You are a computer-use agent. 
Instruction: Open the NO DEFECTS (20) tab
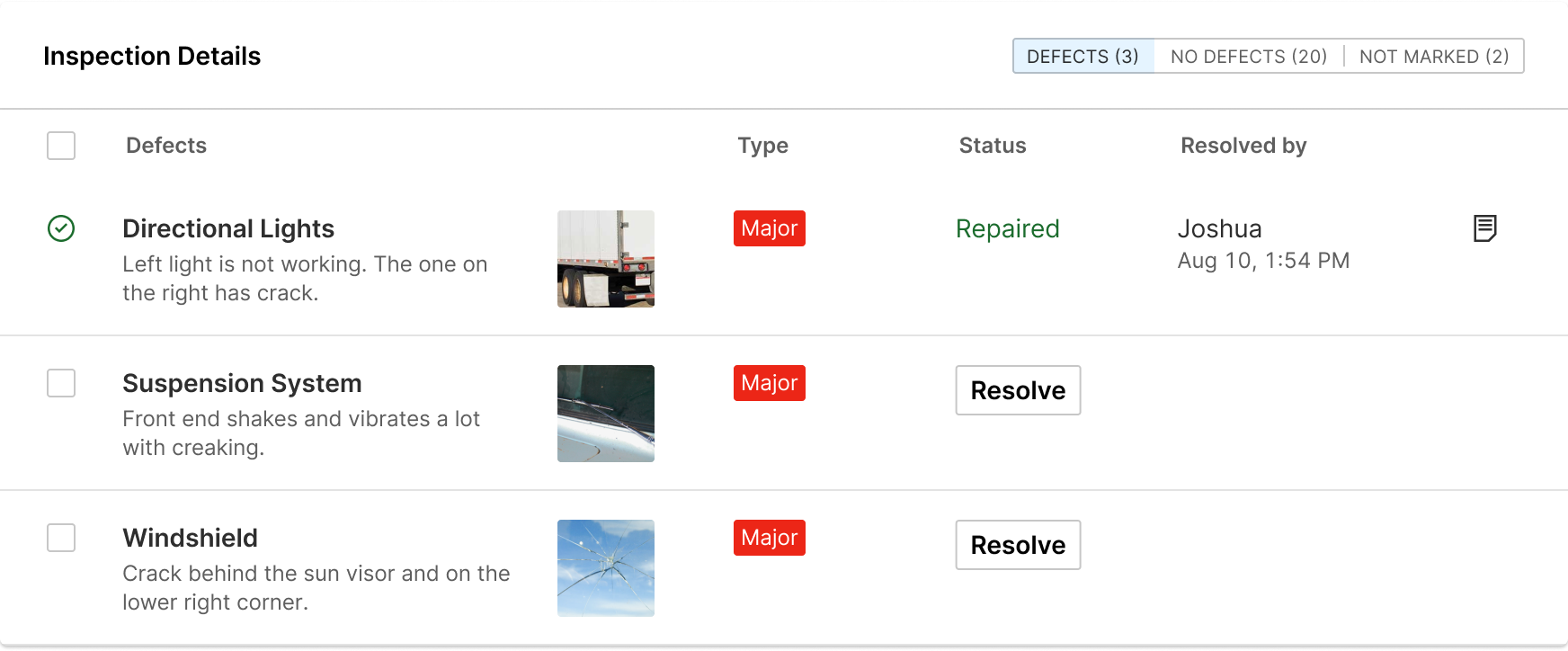(1249, 56)
